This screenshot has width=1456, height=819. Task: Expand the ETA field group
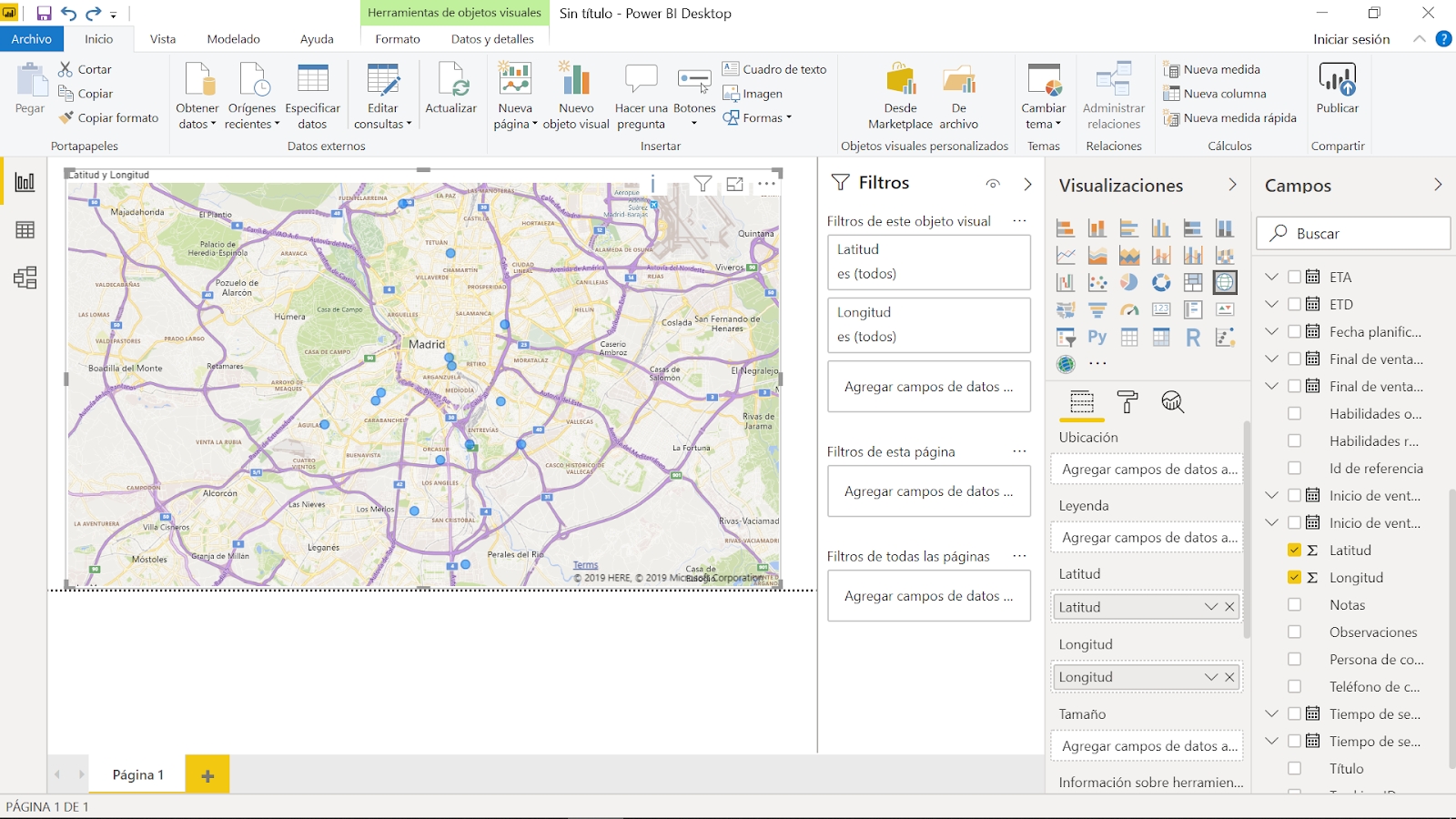tap(1272, 278)
